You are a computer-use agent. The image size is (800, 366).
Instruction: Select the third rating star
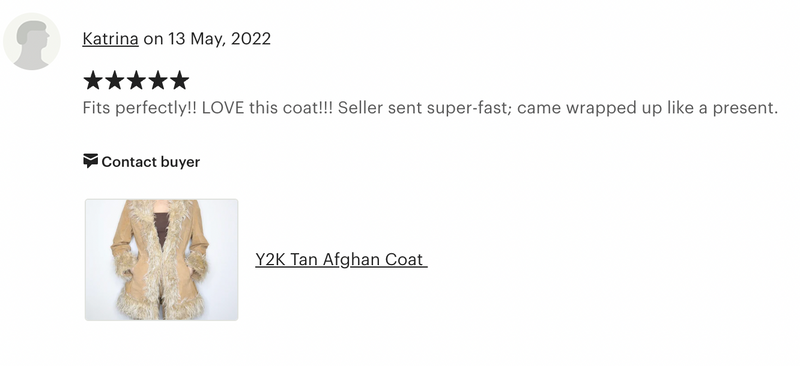[136, 80]
